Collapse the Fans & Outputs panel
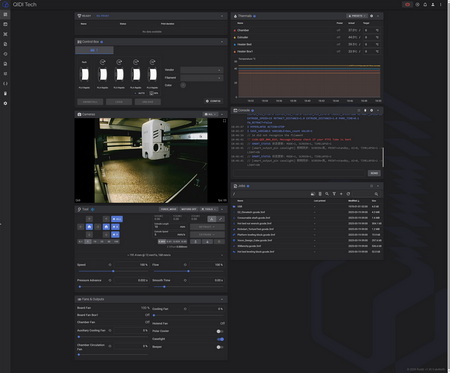This screenshot has width=450, height=373. pyautogui.click(x=222, y=299)
